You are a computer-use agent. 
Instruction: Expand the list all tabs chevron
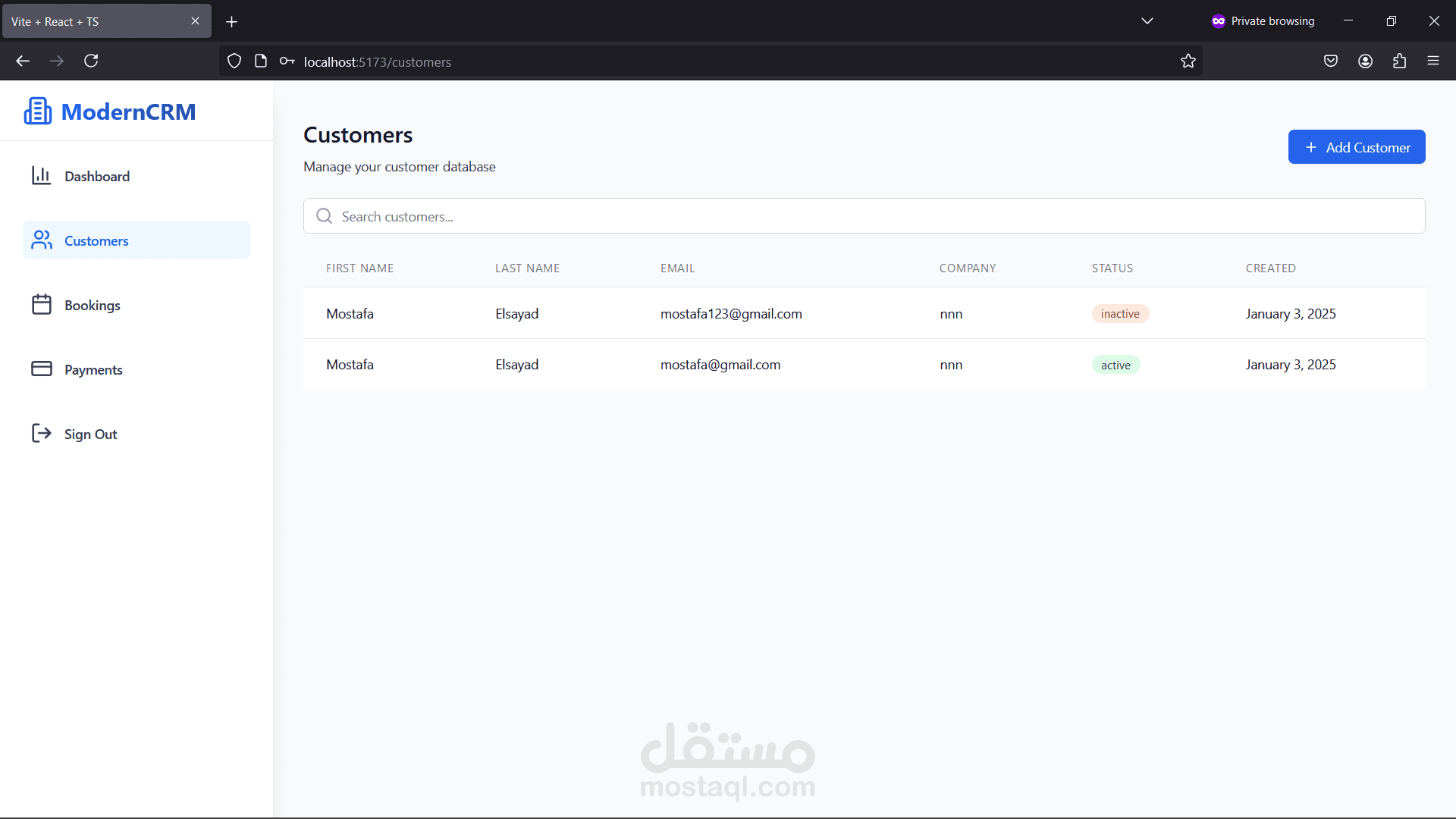1147,21
